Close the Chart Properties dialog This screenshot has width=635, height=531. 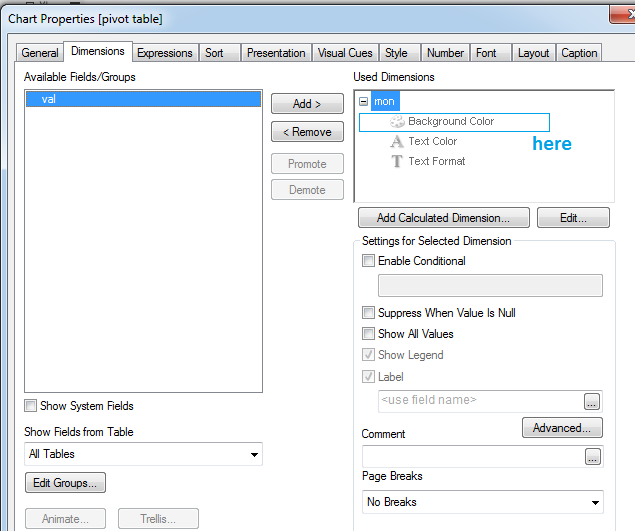click(624, 15)
